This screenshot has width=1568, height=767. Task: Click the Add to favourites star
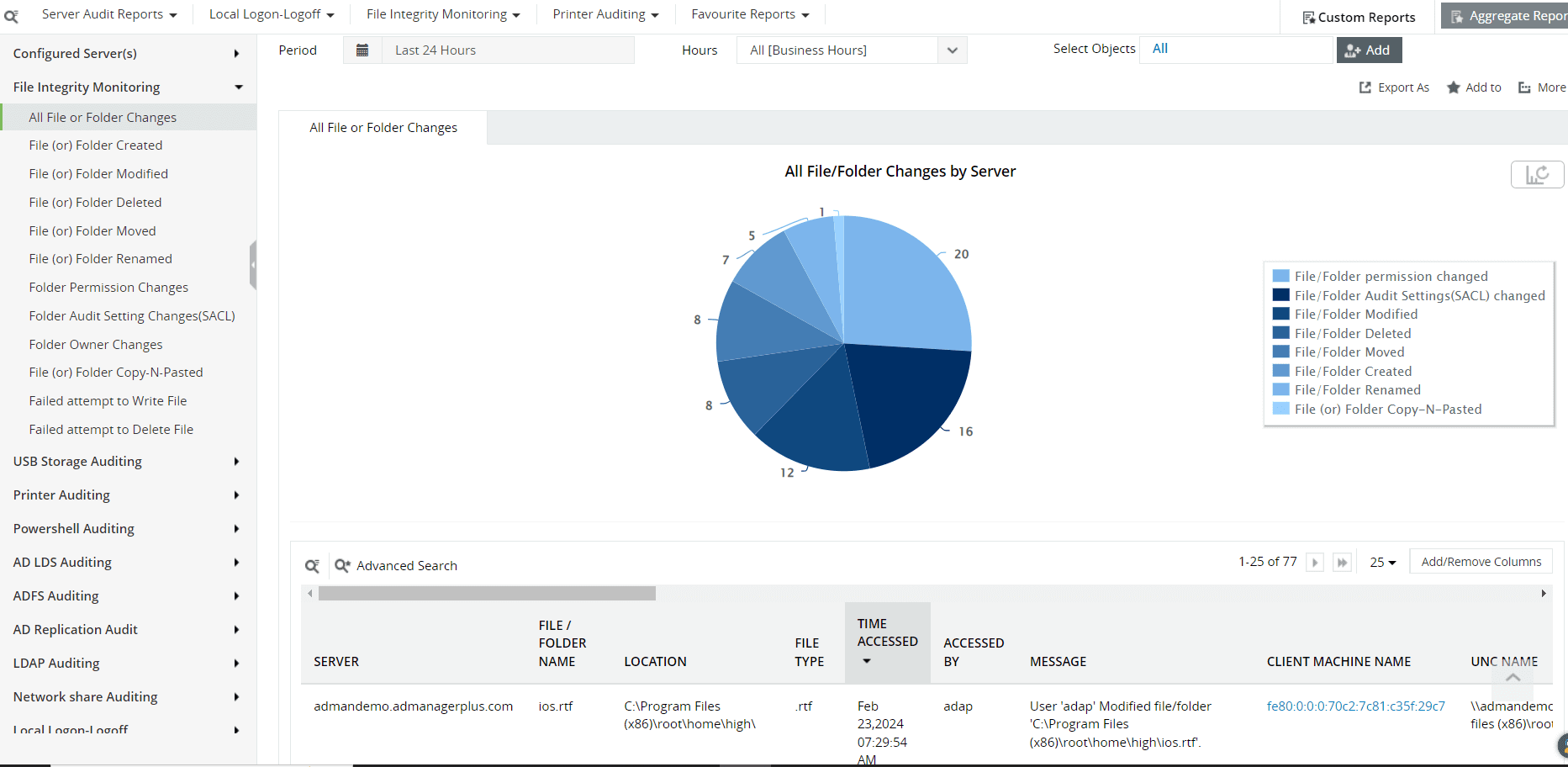[x=1474, y=87]
